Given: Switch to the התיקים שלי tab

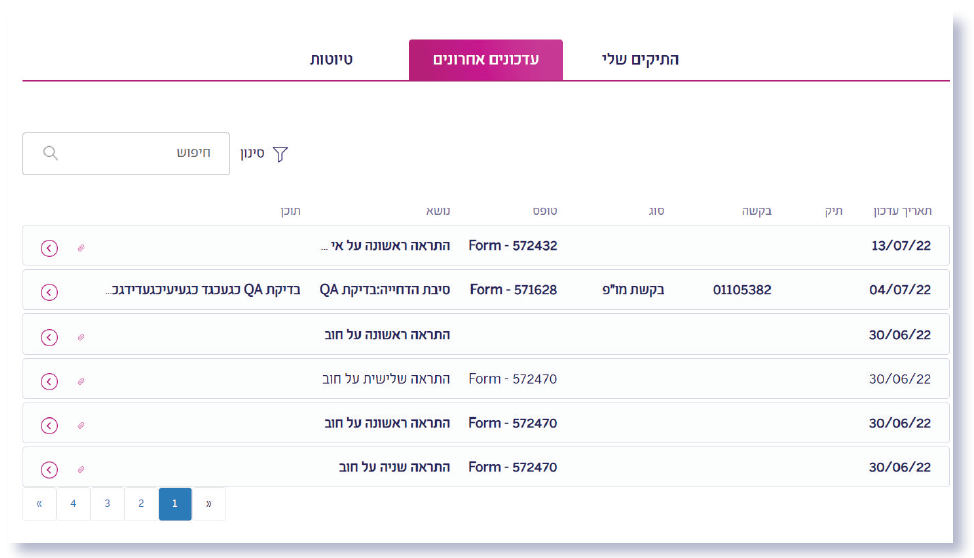Looking at the screenshot, I should coord(640,60).
